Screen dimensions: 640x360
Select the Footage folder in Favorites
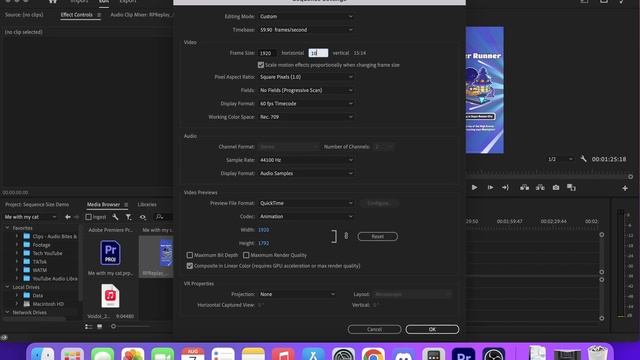pyautogui.click(x=41, y=245)
